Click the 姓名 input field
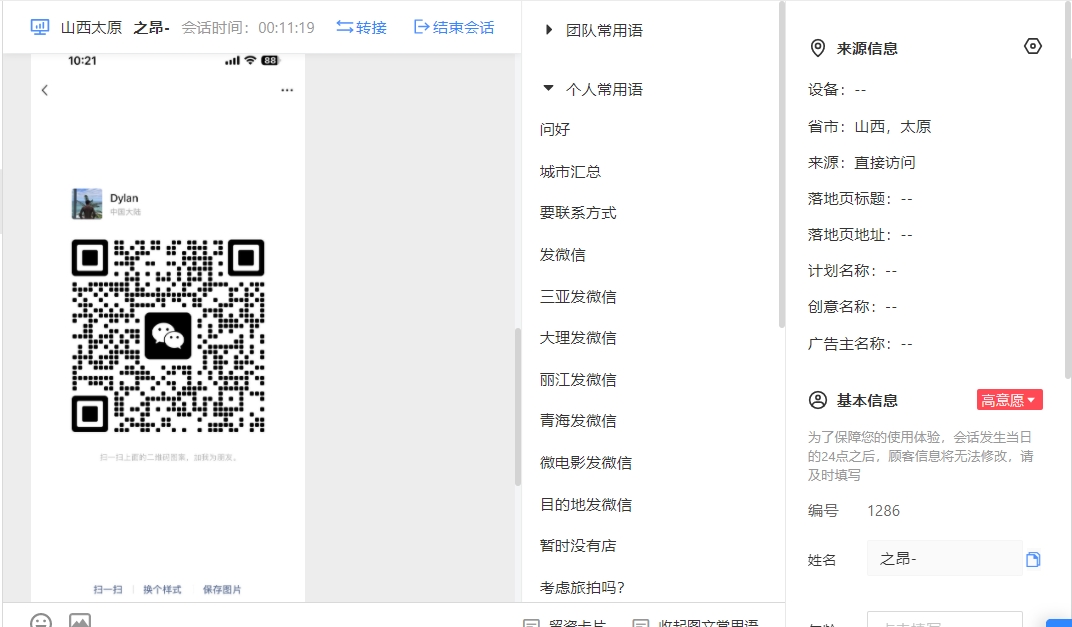Viewport: 1072px width, 627px height. tap(945, 559)
